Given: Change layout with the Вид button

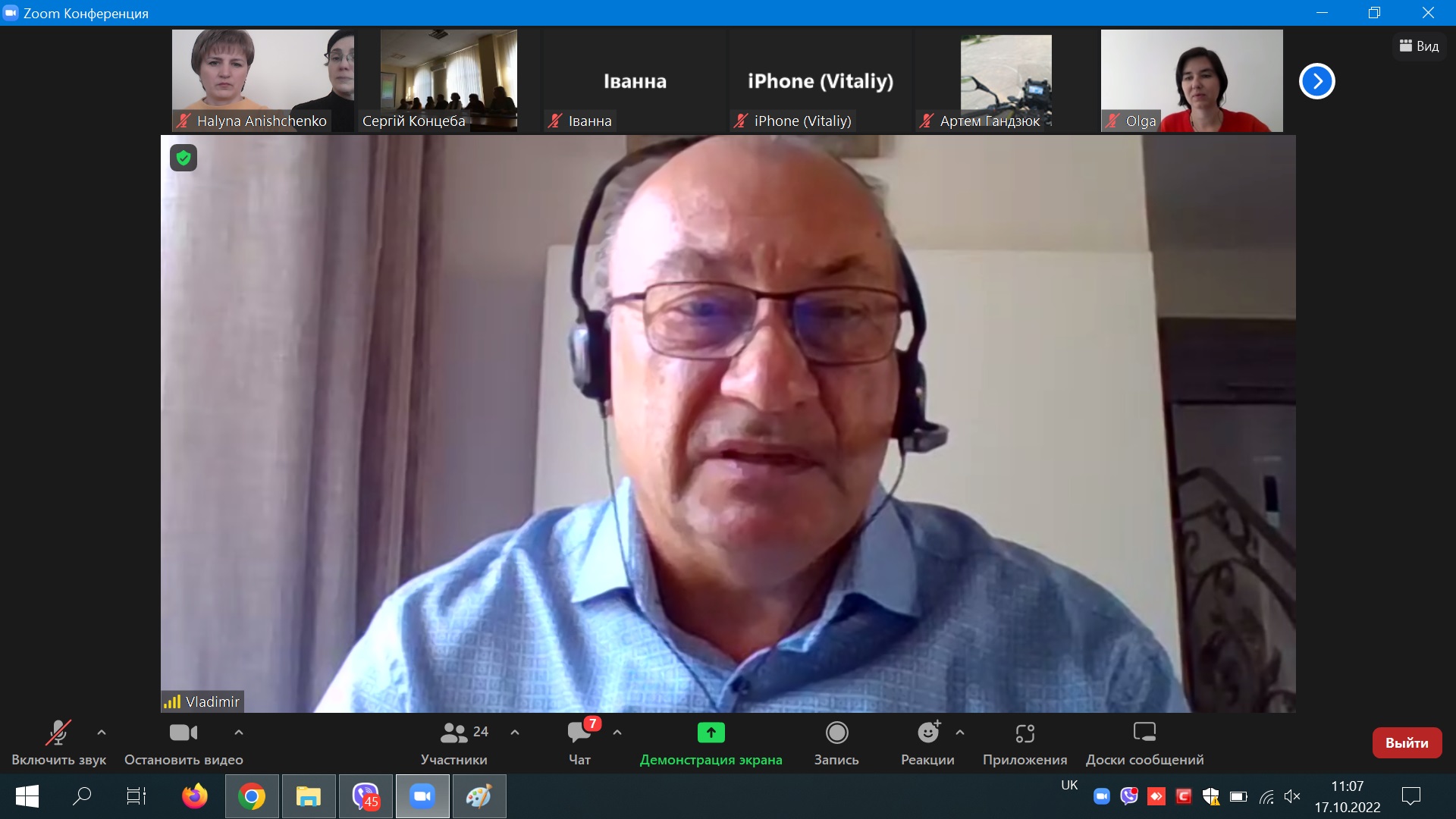Looking at the screenshot, I should (1419, 46).
